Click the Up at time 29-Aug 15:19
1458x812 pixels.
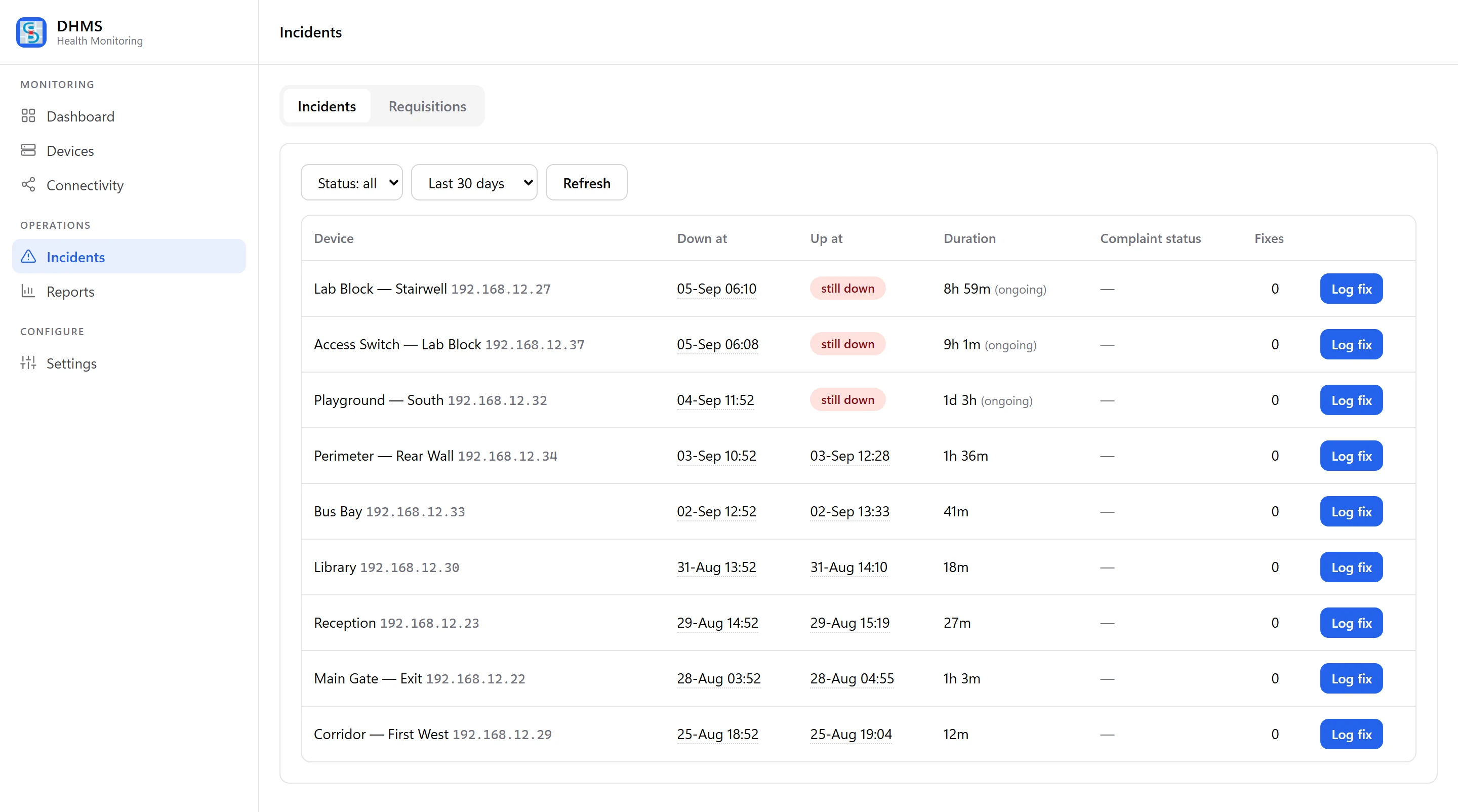point(849,623)
